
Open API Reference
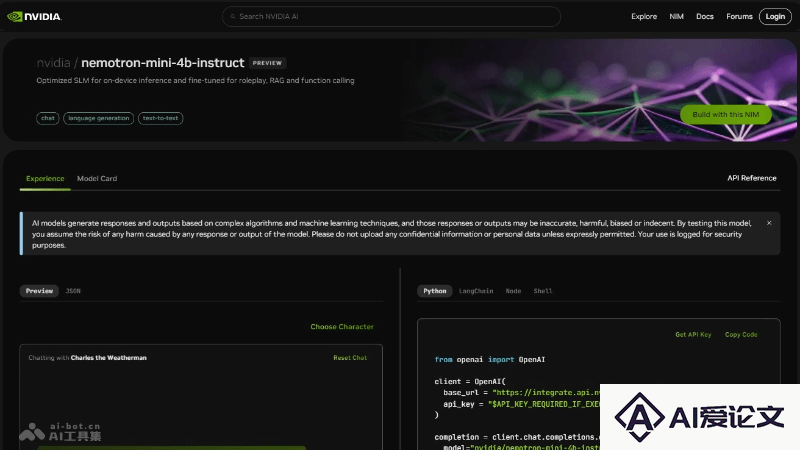752,178
